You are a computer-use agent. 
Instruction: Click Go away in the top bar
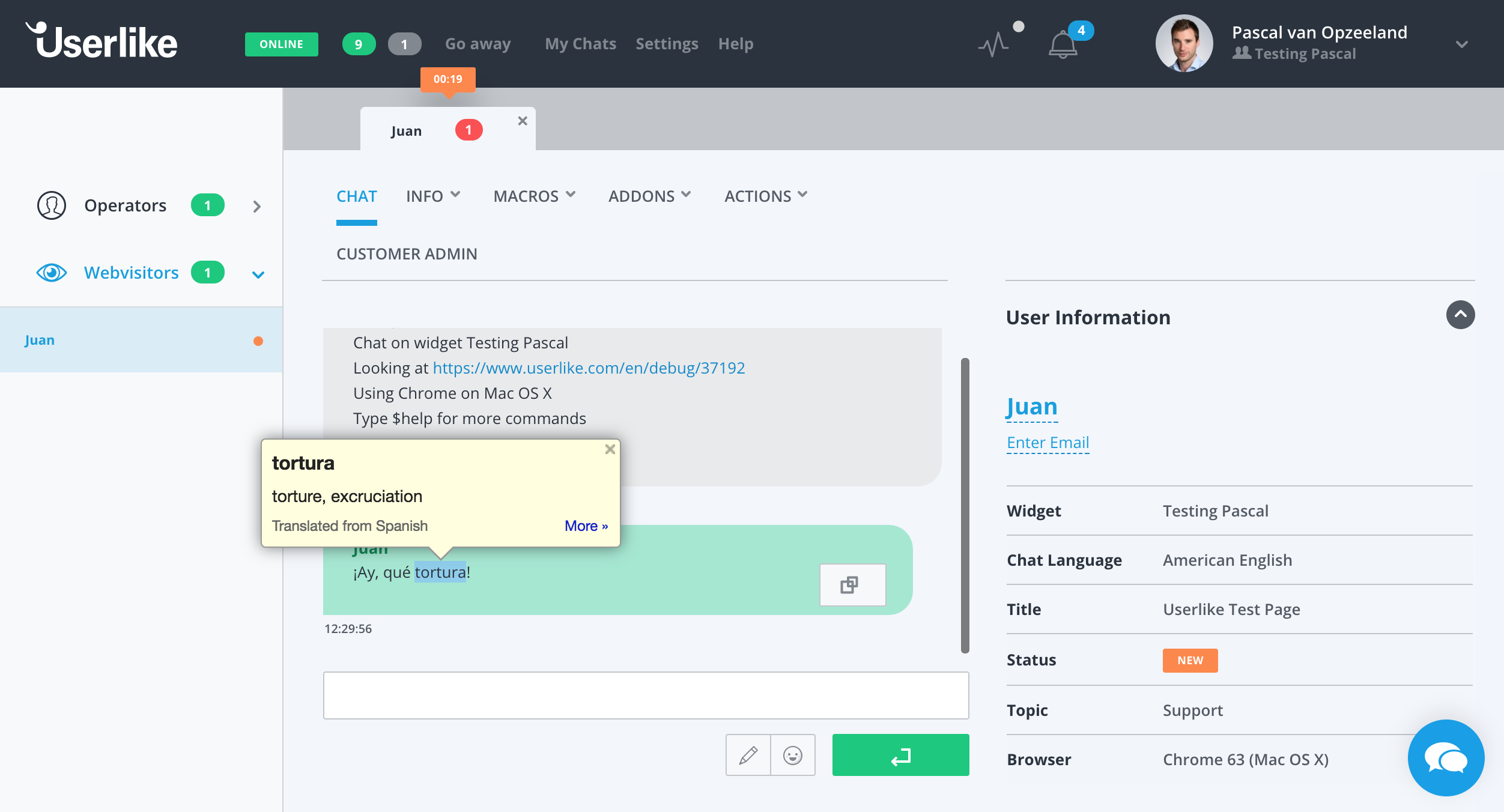(x=478, y=44)
